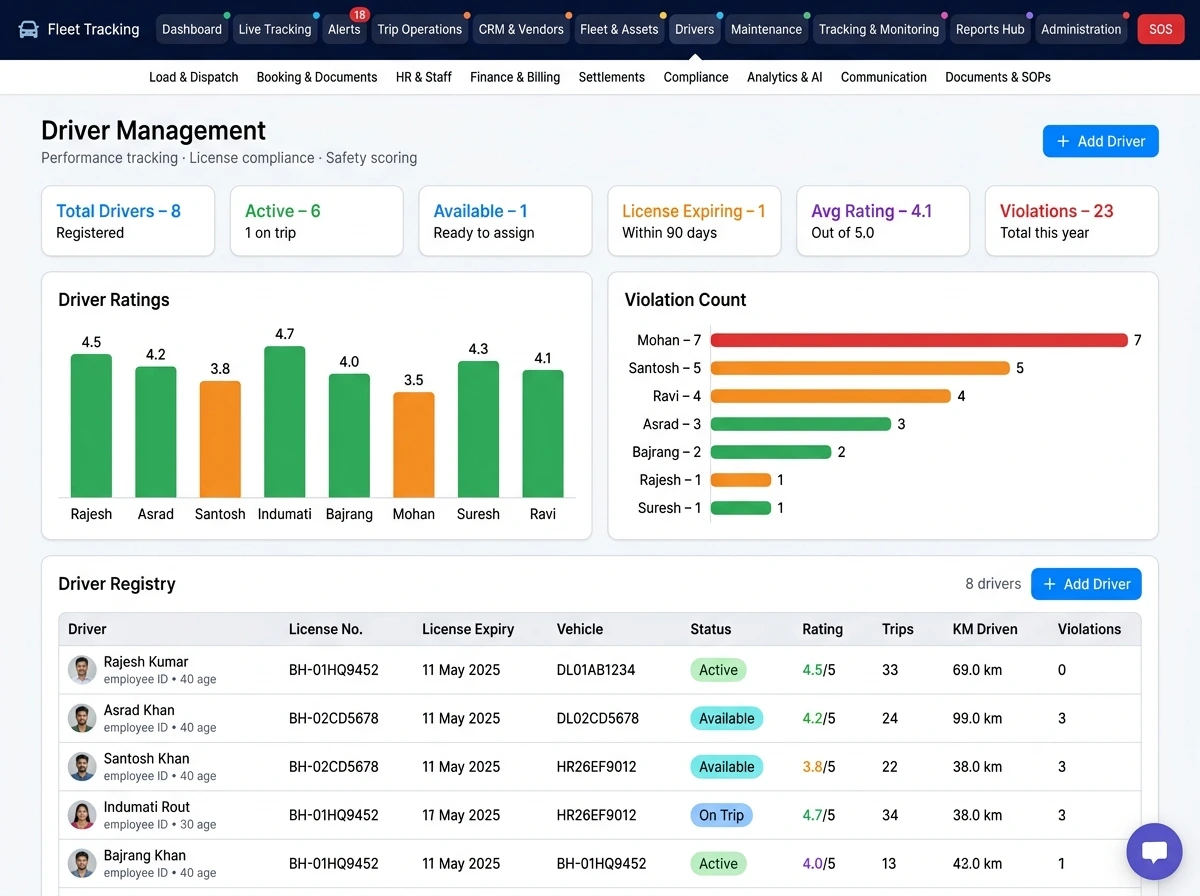1200x896 pixels.
Task: Open the Fleet & Assets nav tab
Action: (x=619, y=29)
